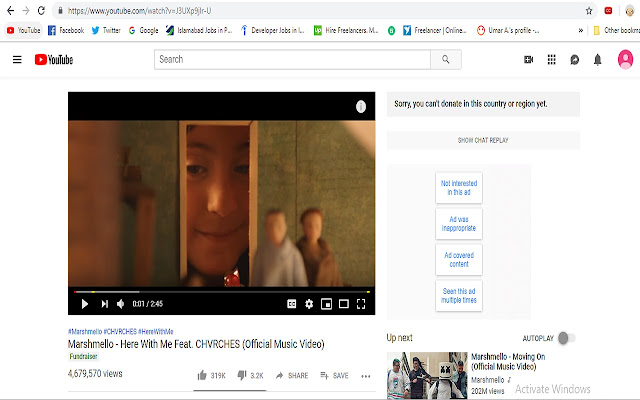Open the pink account avatar menu

[625, 60]
